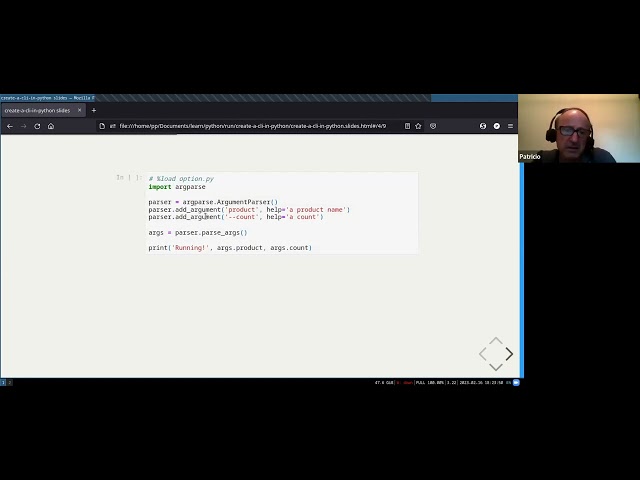Switch to workspace 1 in status bar
Viewport: 640px width, 480px height.
point(3,382)
